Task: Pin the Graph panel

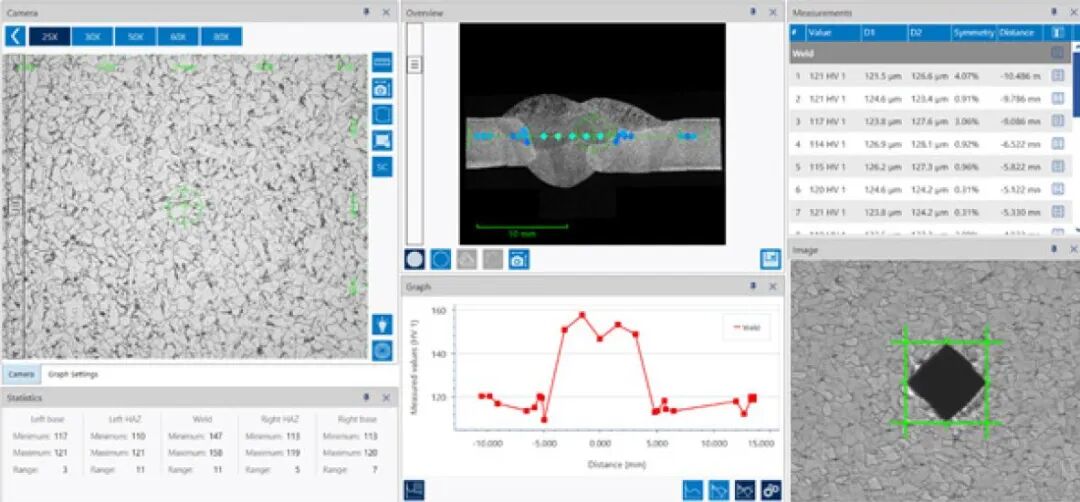Action: [x=753, y=286]
